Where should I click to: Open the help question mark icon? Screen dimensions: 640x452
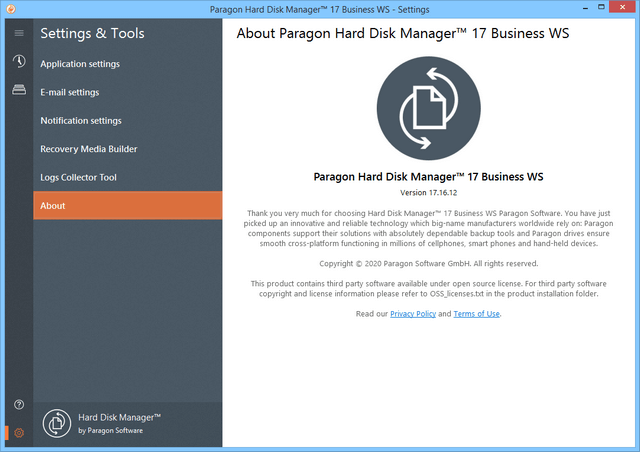point(19,404)
